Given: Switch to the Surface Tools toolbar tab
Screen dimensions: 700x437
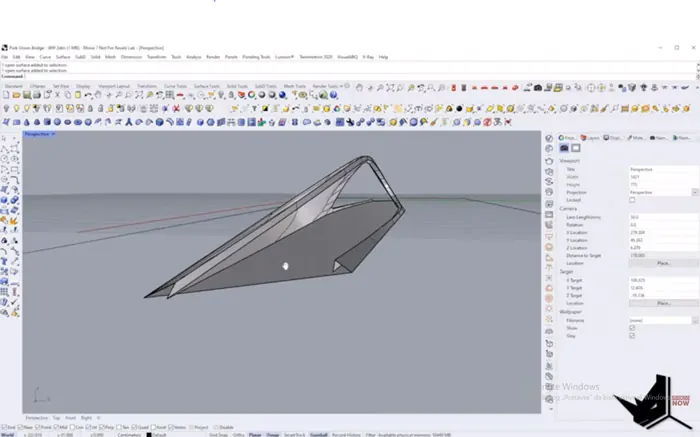Looking at the screenshot, I should tap(207, 86).
